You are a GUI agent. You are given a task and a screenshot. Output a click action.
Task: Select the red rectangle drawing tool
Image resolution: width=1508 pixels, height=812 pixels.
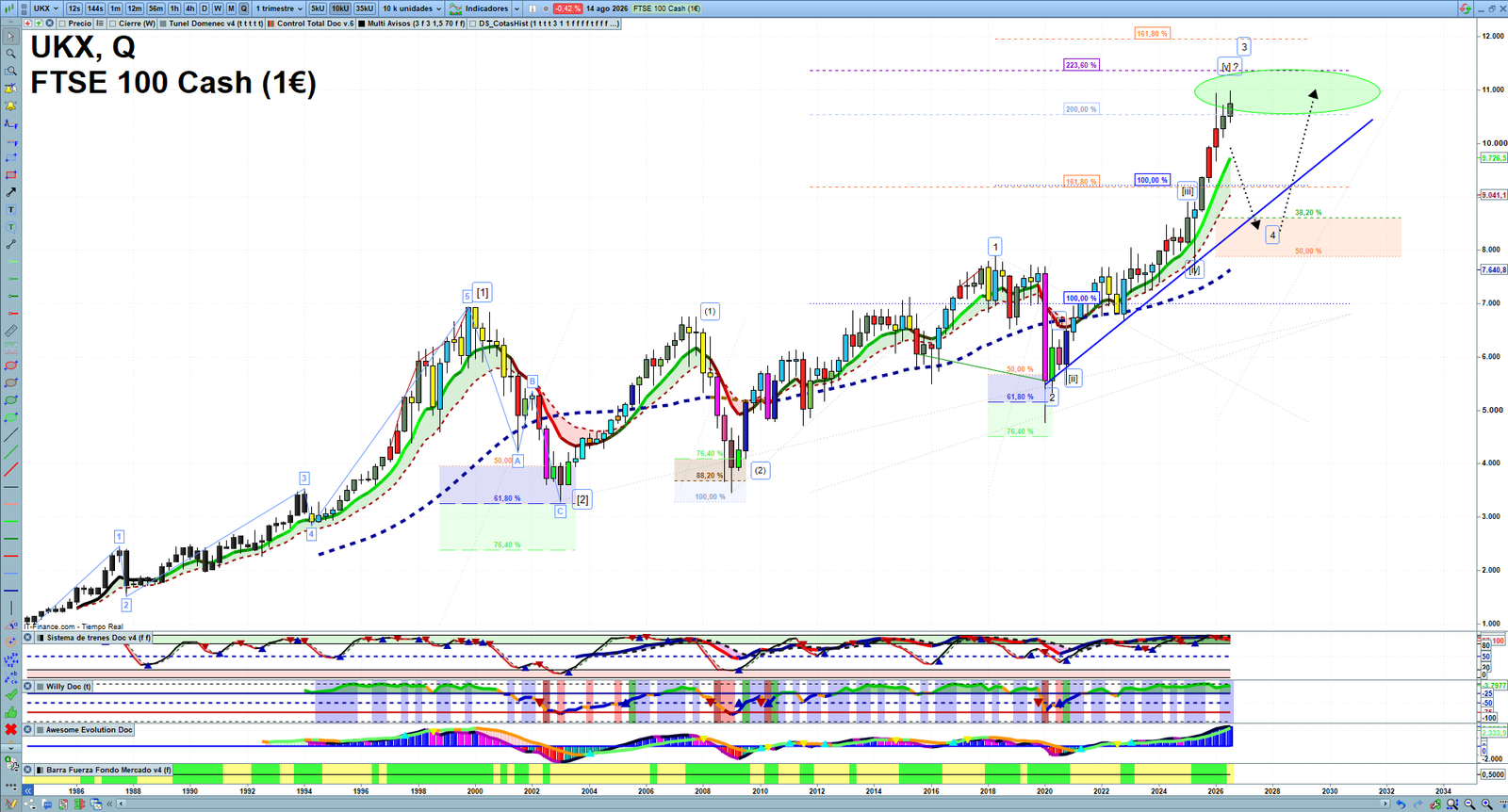pos(10,174)
